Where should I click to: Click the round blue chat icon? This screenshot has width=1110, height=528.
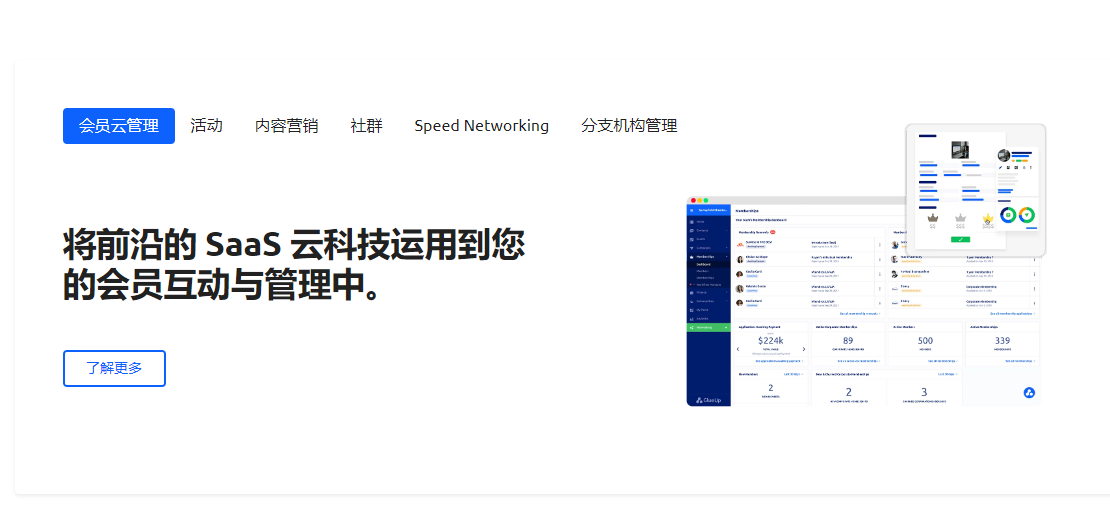click(1027, 391)
